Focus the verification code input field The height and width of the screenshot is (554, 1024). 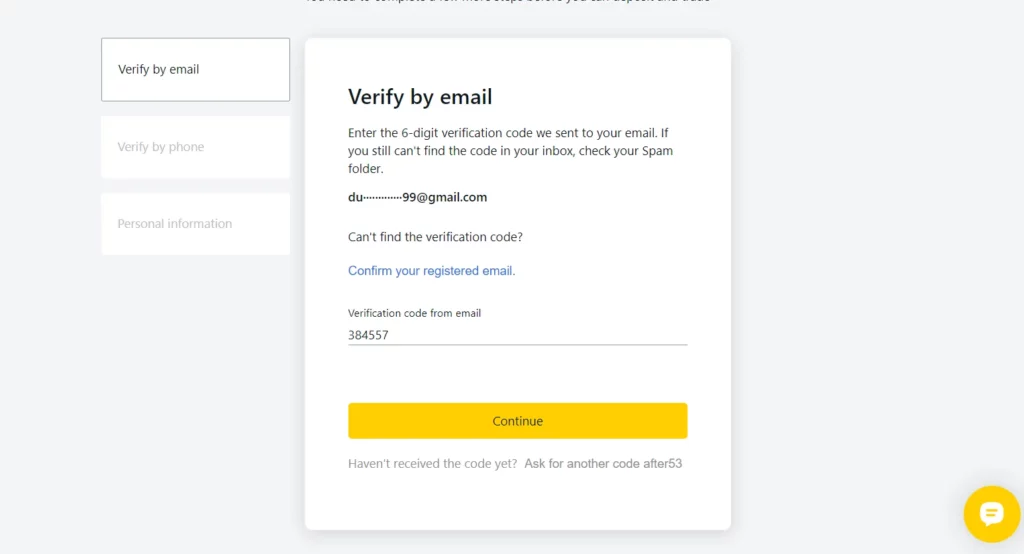517,336
